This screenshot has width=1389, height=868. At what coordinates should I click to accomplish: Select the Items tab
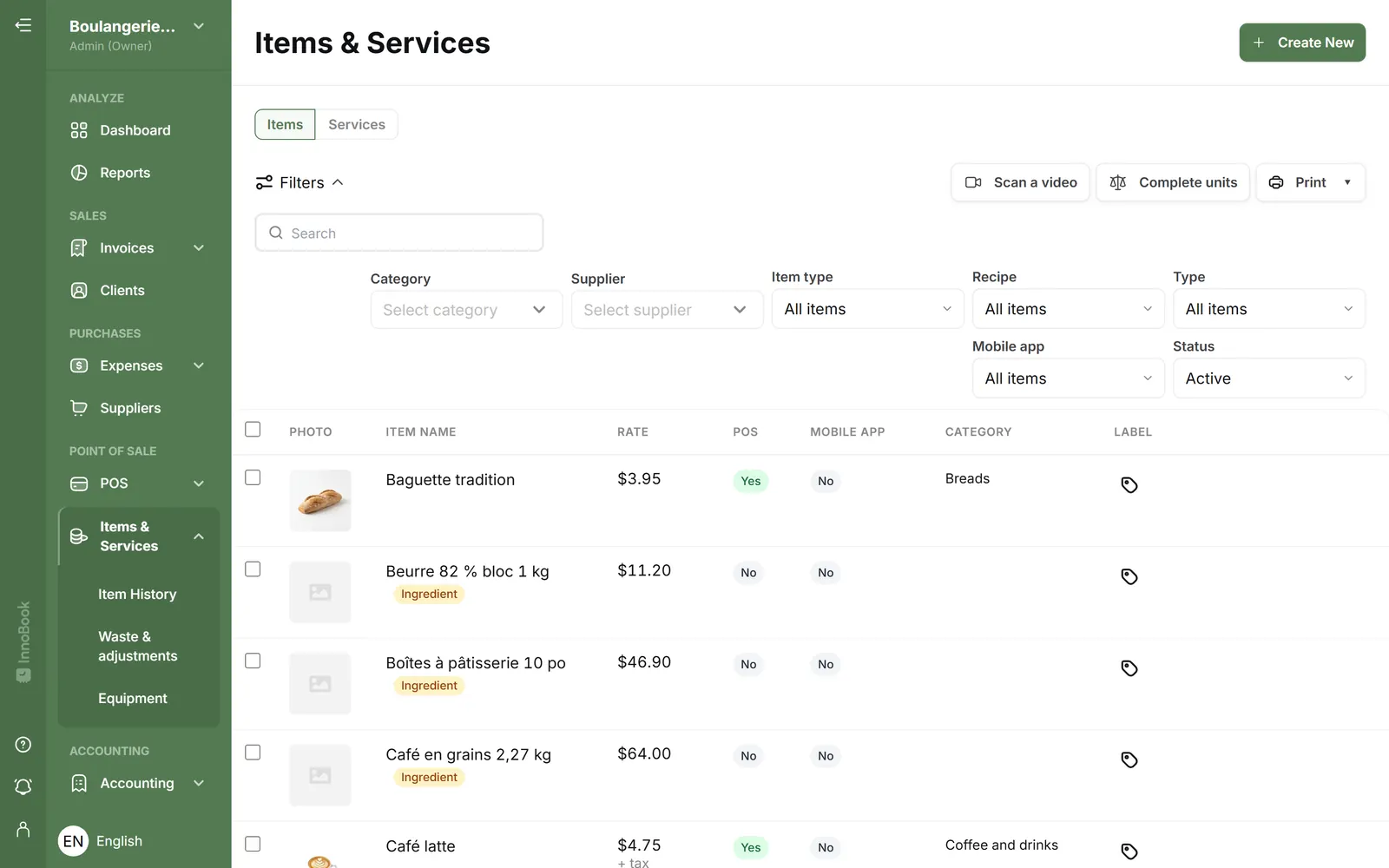pyautogui.click(x=285, y=124)
